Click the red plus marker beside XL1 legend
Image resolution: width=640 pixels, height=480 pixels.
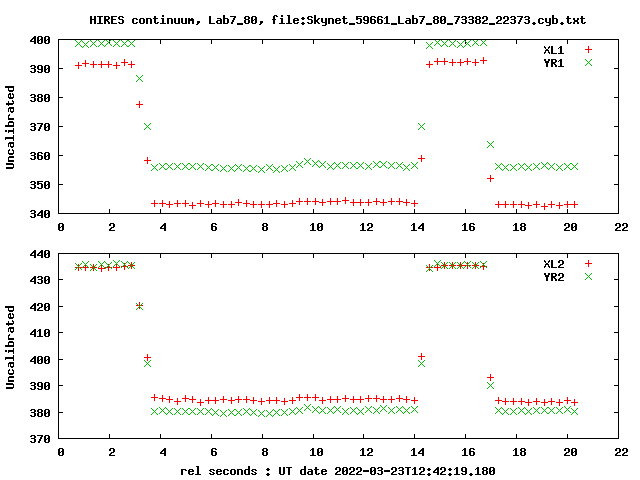(588, 50)
